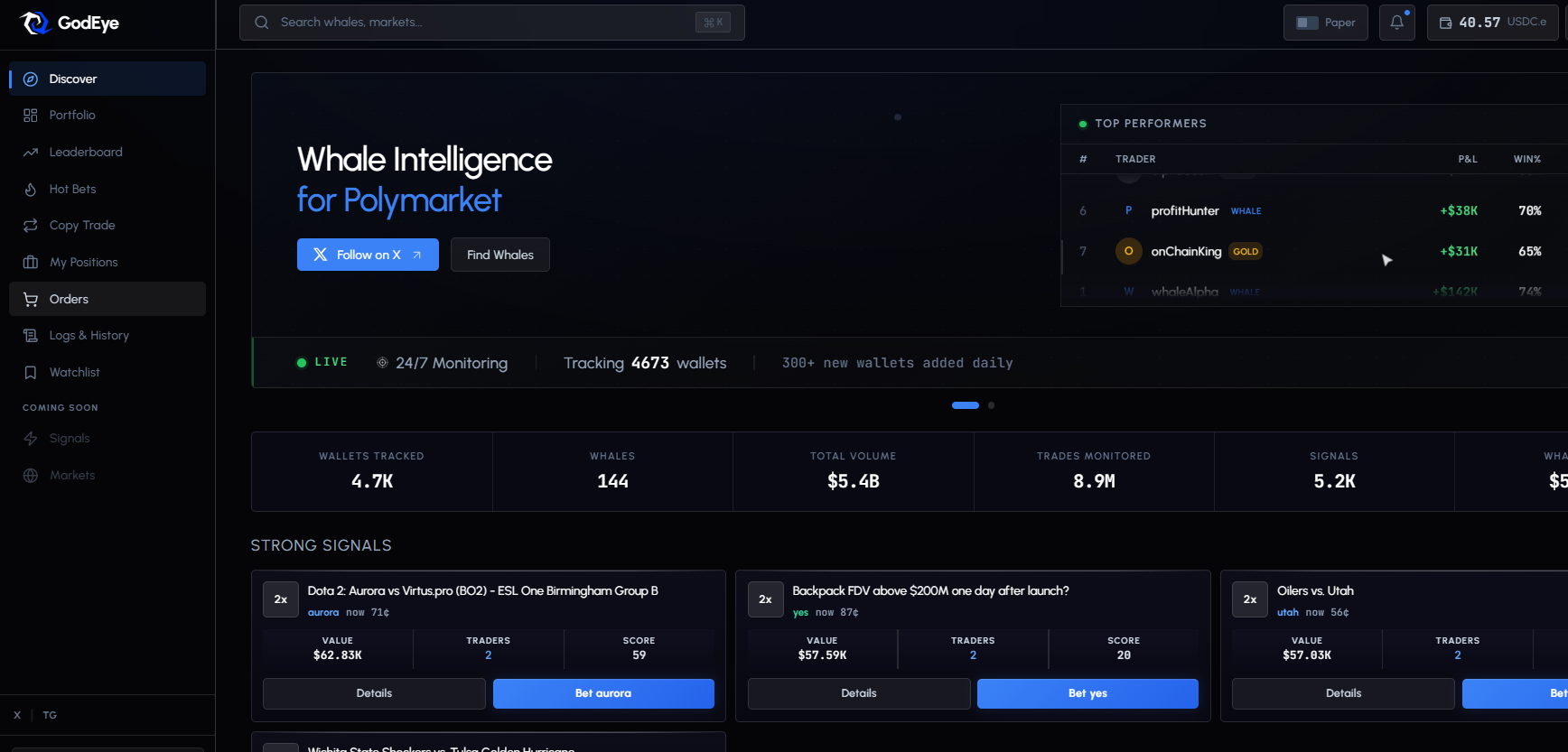Click the X link in sidebar footer
1568x752 pixels.
[x=17, y=715]
